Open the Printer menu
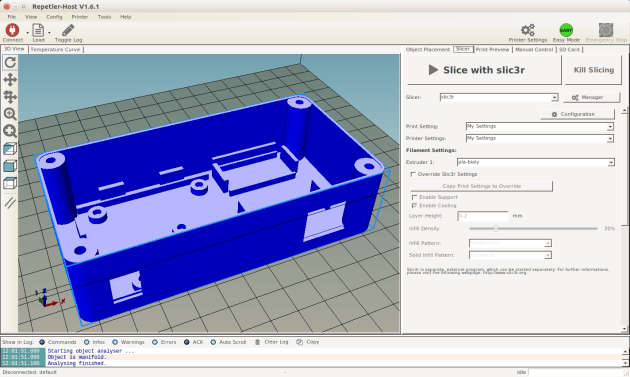The image size is (630, 377). click(80, 17)
